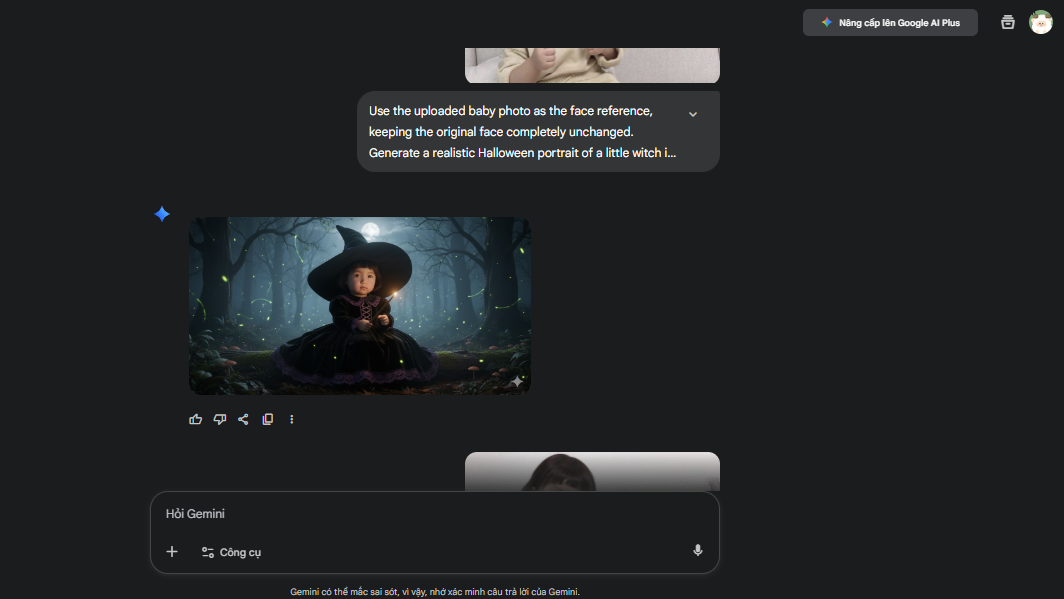Open the sheep profile avatar account menu
The image size is (1064, 599).
click(1040, 22)
